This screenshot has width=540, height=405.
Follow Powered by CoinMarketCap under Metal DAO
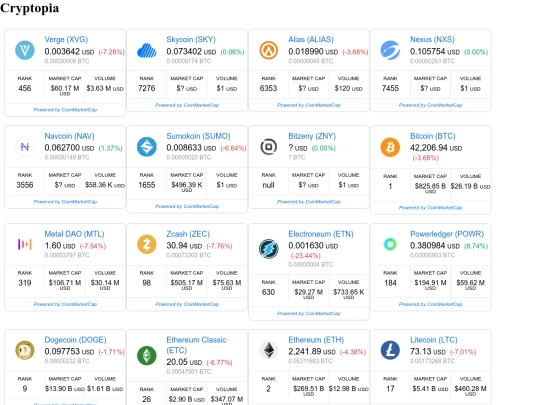pyautogui.click(x=65, y=304)
